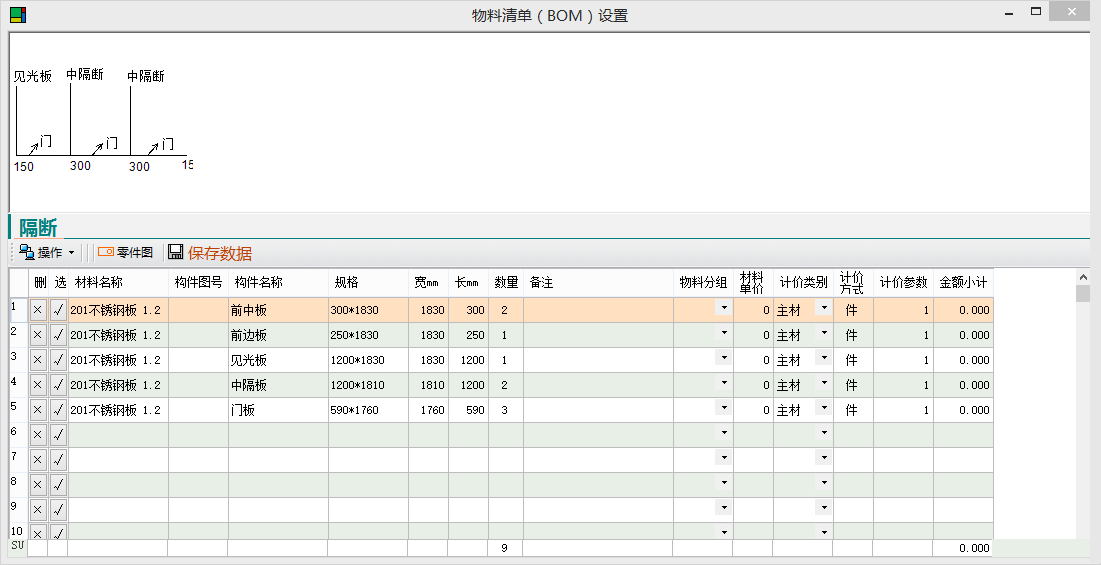
Task: Open the 操作 operations menu
Action: (x=46, y=253)
